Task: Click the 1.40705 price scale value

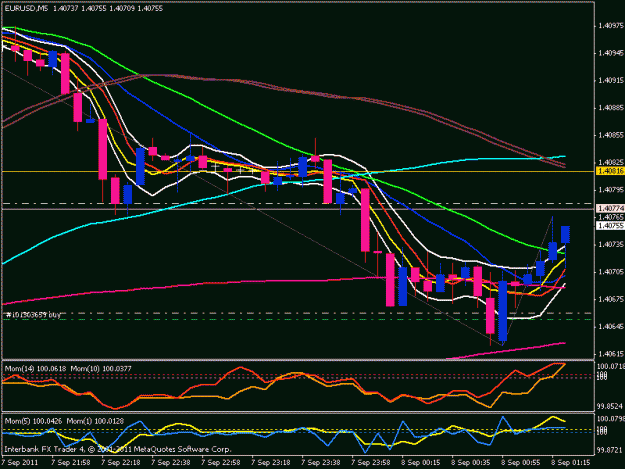Action: [611, 272]
